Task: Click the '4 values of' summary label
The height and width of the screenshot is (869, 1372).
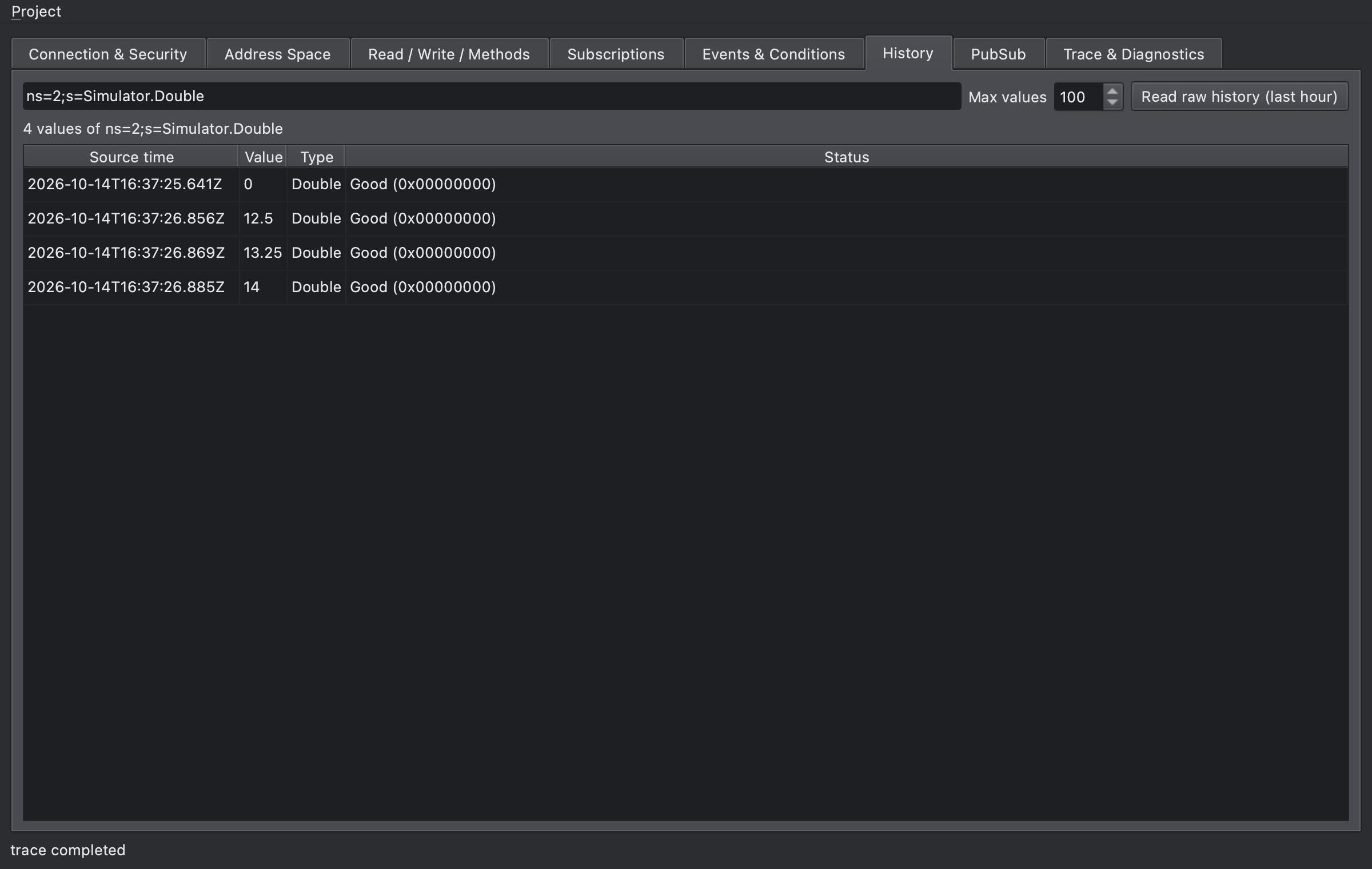Action: pos(153,129)
